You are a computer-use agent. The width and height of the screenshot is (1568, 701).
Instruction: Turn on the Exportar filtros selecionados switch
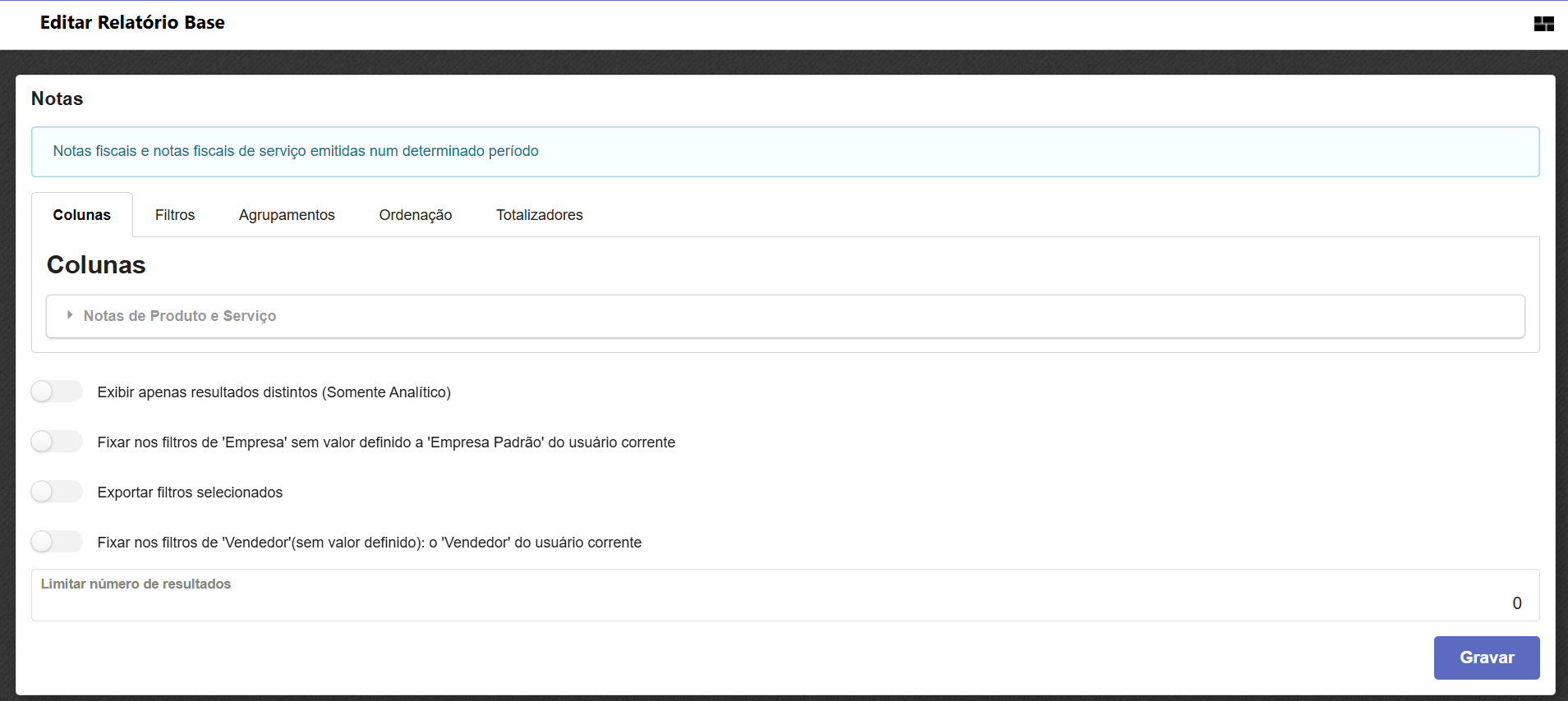(x=57, y=492)
